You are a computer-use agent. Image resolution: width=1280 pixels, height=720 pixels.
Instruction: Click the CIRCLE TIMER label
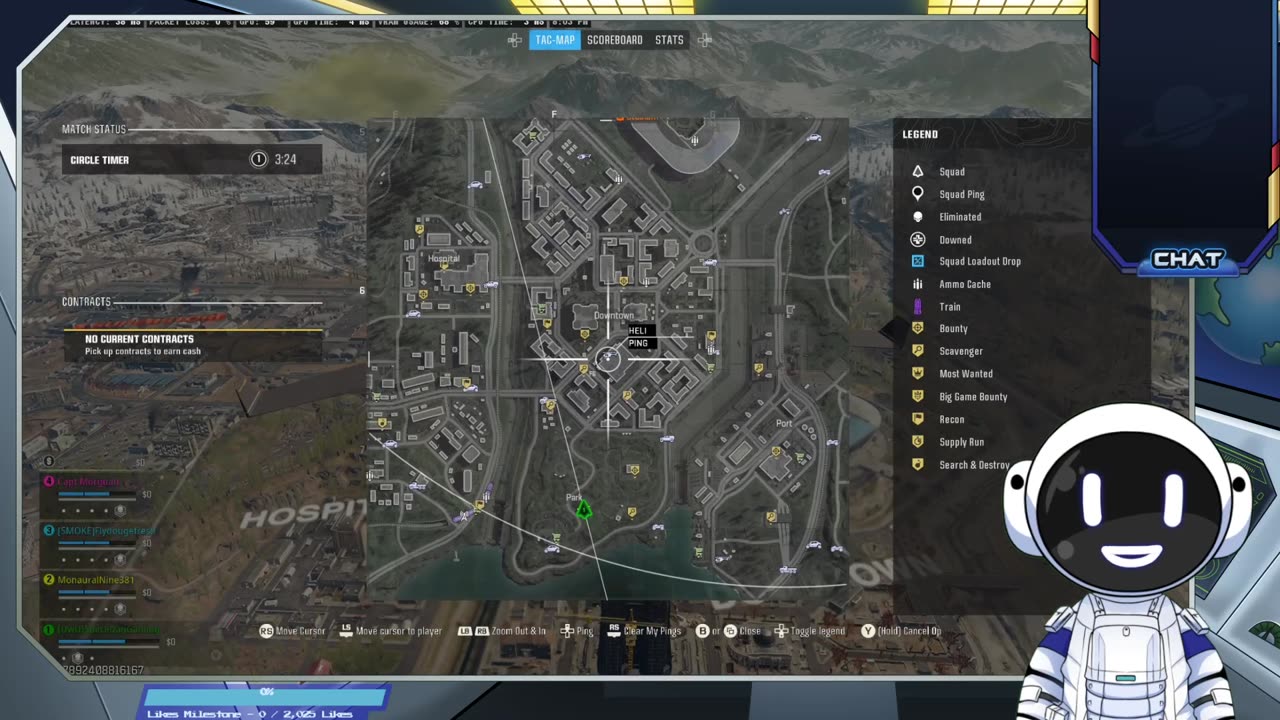(99, 160)
